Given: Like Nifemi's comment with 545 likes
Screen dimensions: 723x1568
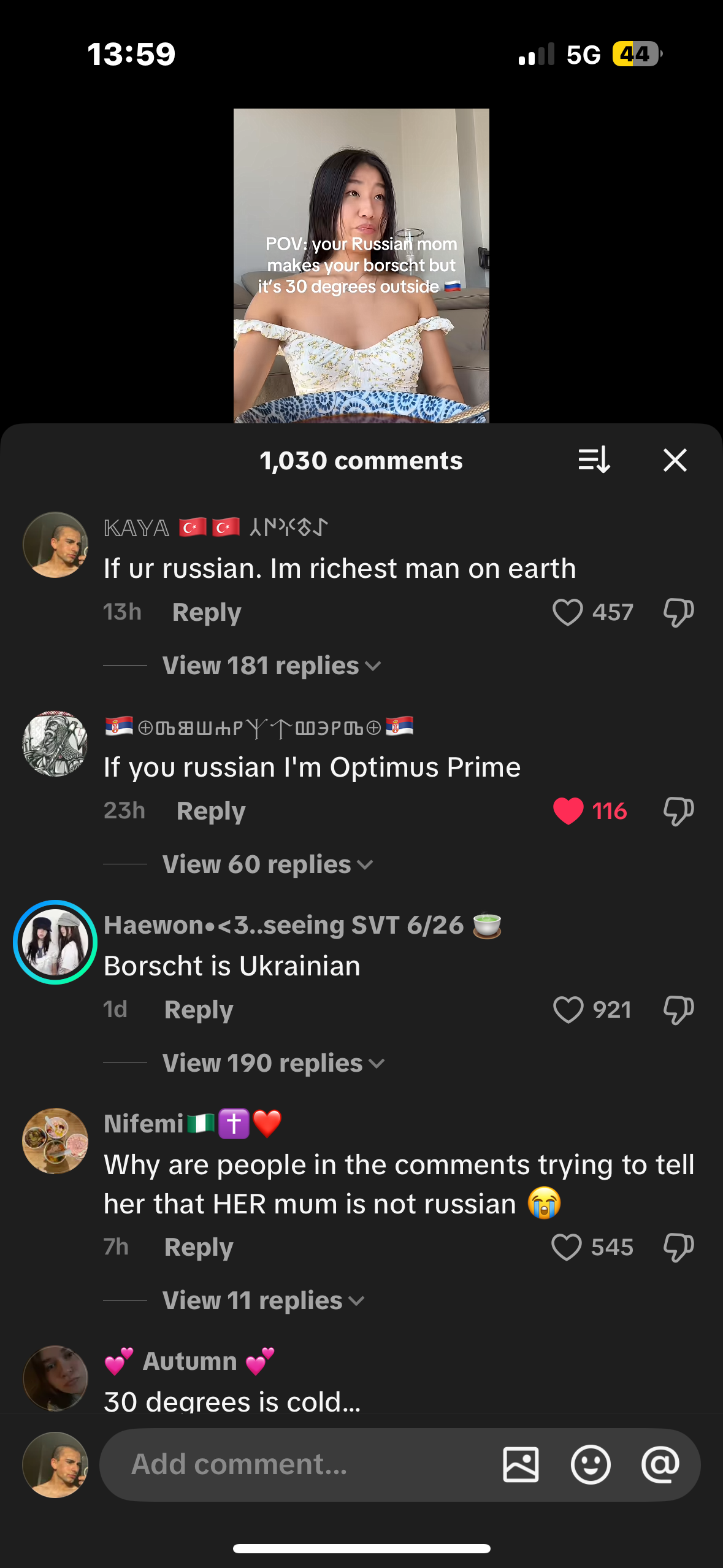Looking at the screenshot, I should coord(567,1247).
